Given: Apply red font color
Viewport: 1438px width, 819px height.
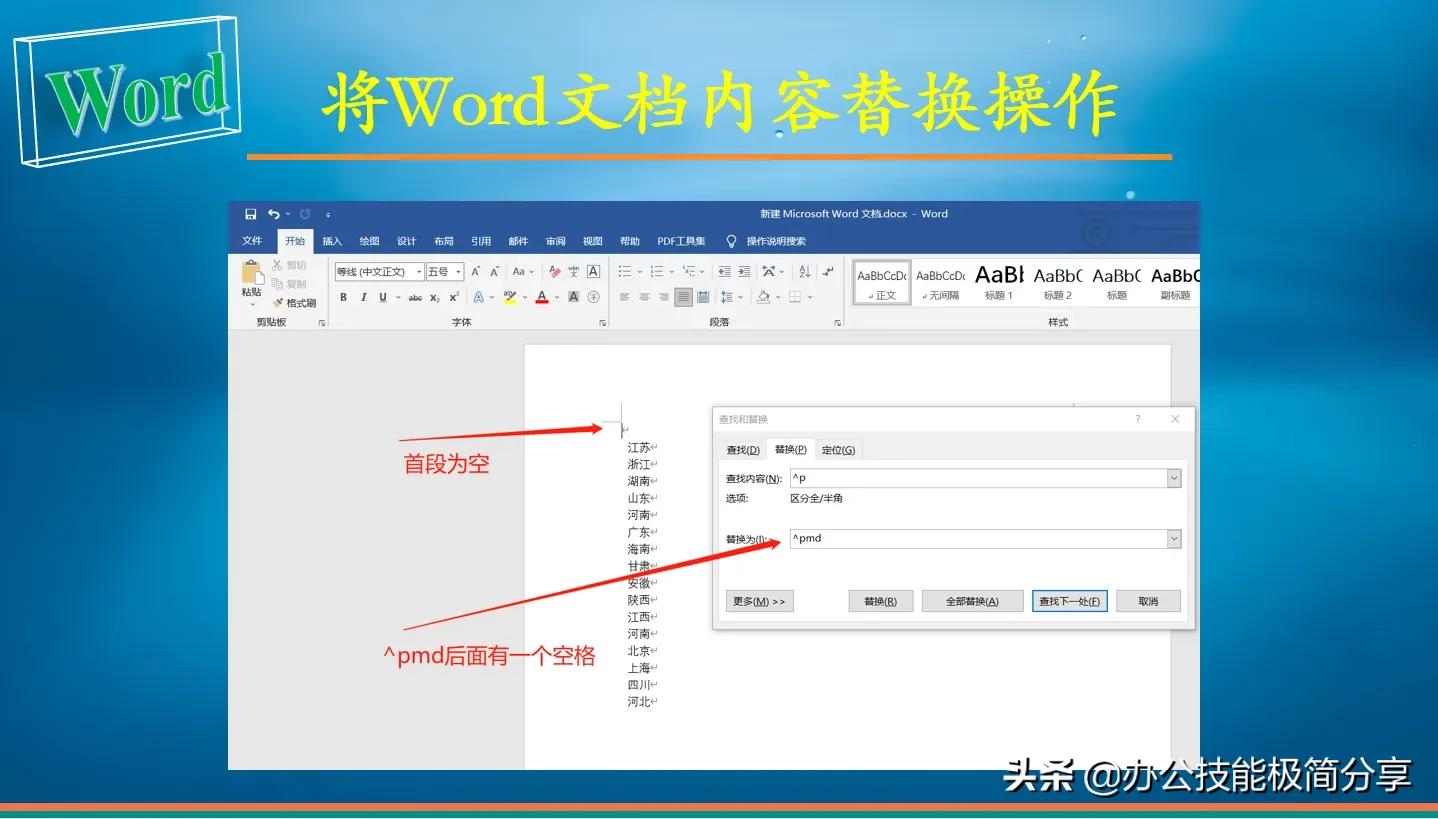Looking at the screenshot, I should 541,297.
